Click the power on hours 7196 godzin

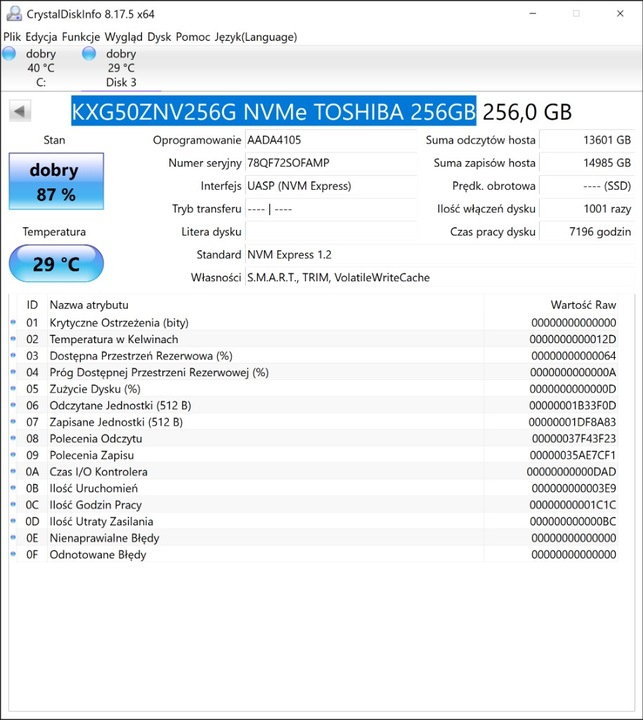tap(587, 232)
